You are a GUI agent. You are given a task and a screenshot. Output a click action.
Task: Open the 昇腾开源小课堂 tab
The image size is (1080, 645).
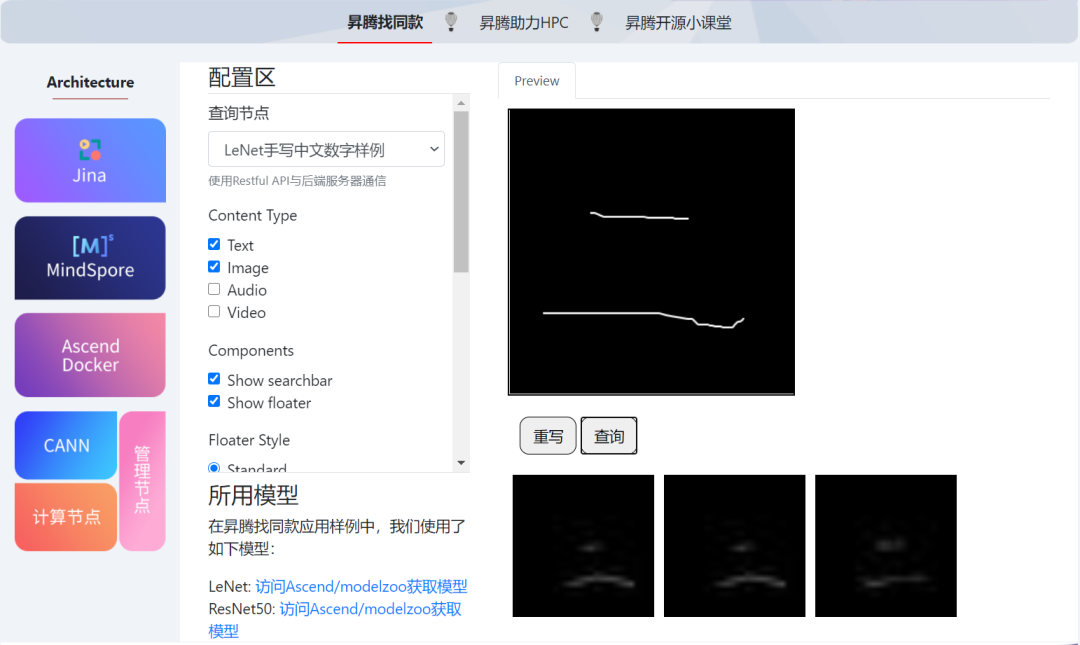[x=678, y=22]
